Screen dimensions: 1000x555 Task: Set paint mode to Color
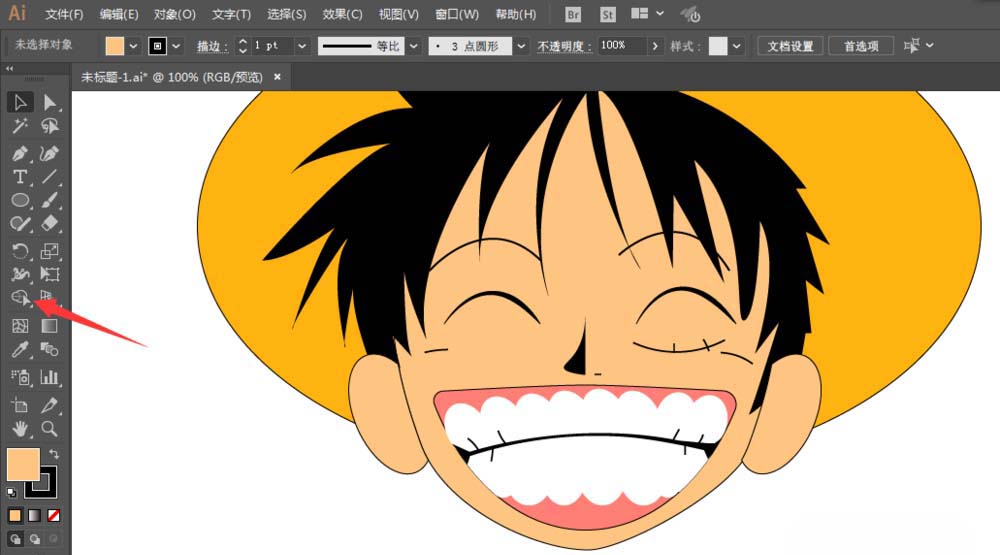(x=15, y=515)
